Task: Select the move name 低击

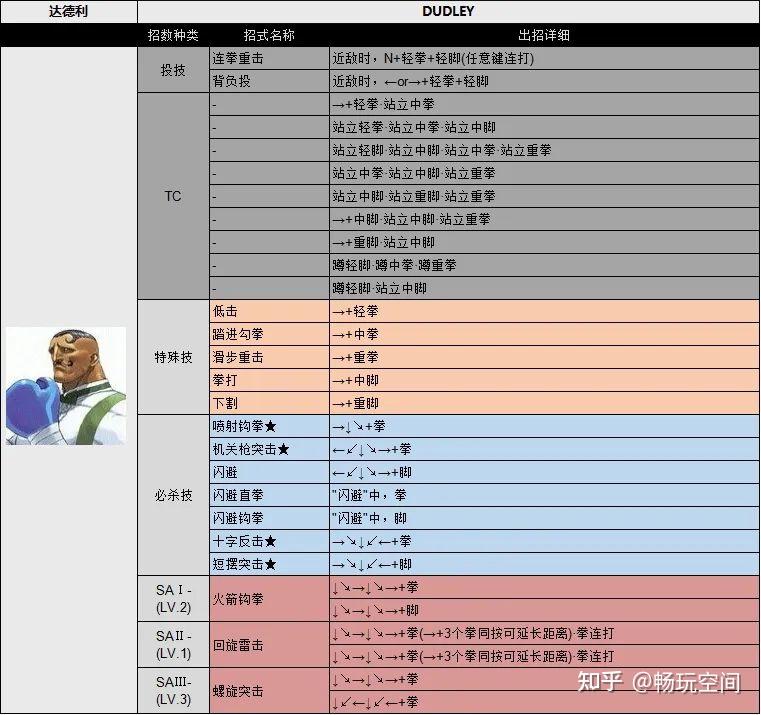Action: (x=225, y=311)
